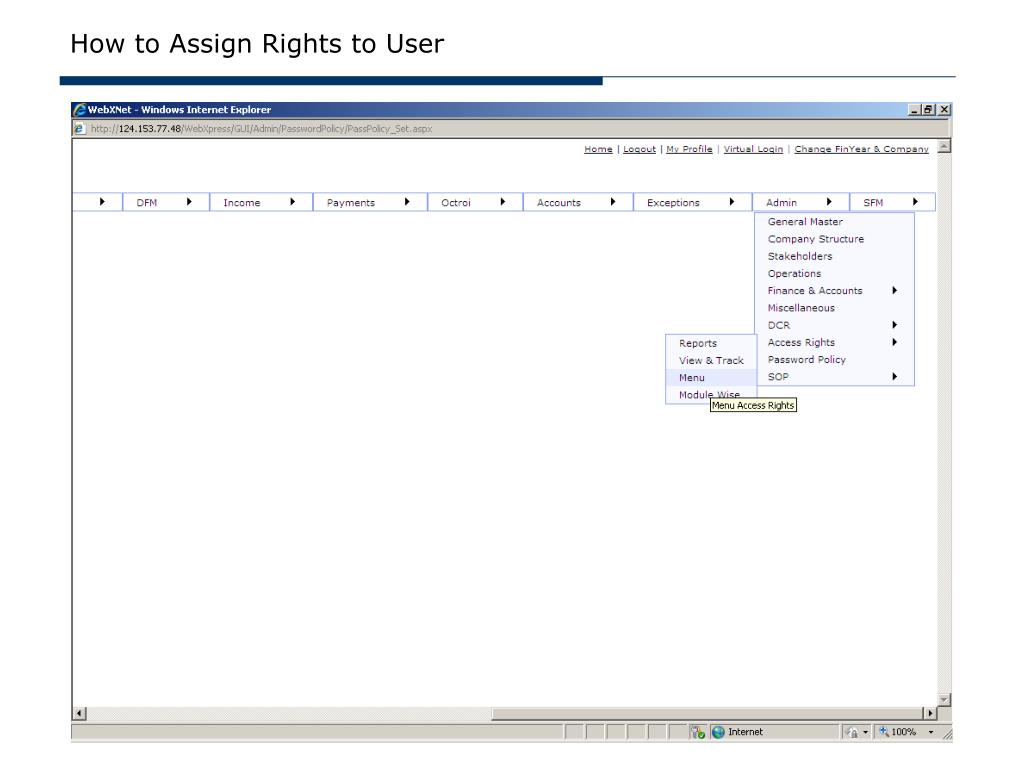Select View & Track in submenu

[x=711, y=361]
